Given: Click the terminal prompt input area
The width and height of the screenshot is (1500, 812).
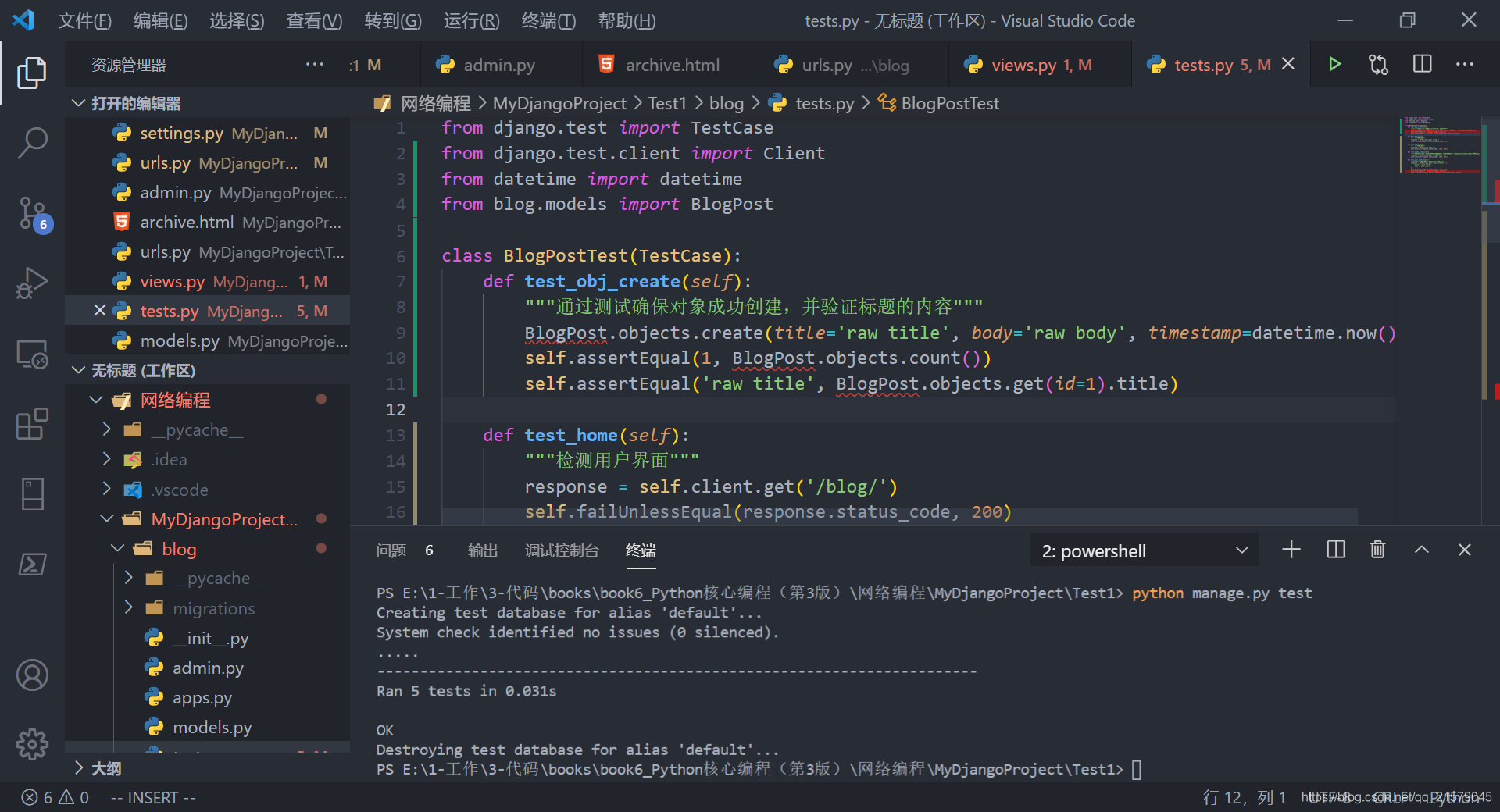Looking at the screenshot, I should (1137, 770).
